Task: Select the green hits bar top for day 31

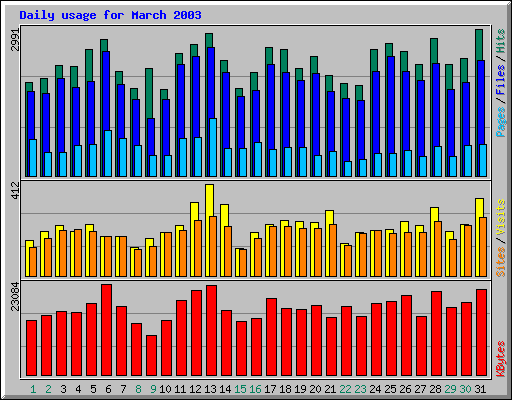Action: (479, 44)
